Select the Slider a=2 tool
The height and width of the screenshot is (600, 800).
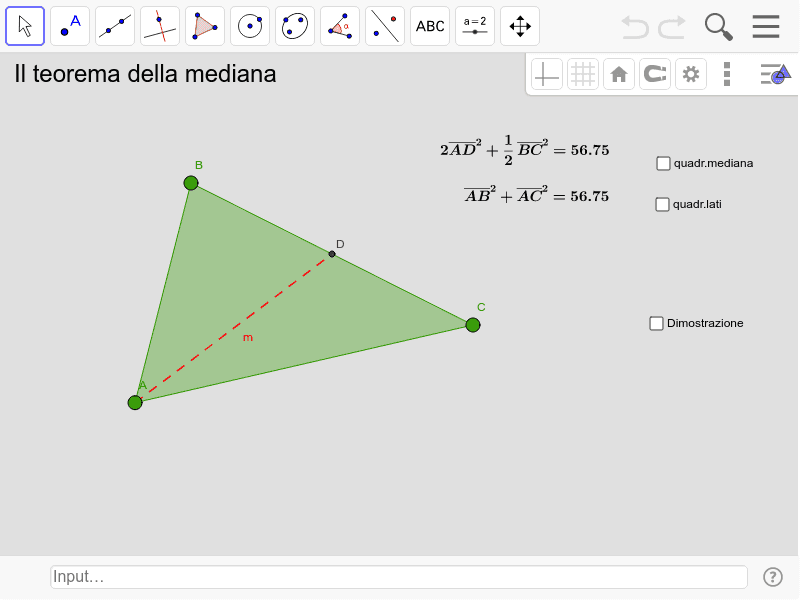(475, 26)
